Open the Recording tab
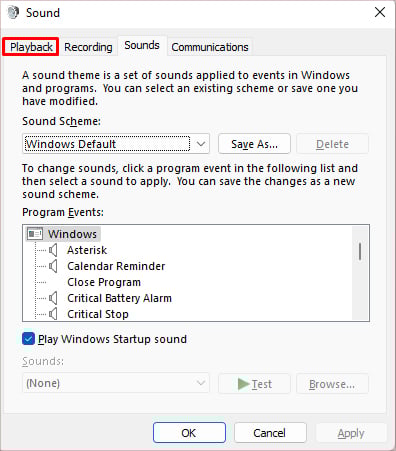 coord(88,47)
